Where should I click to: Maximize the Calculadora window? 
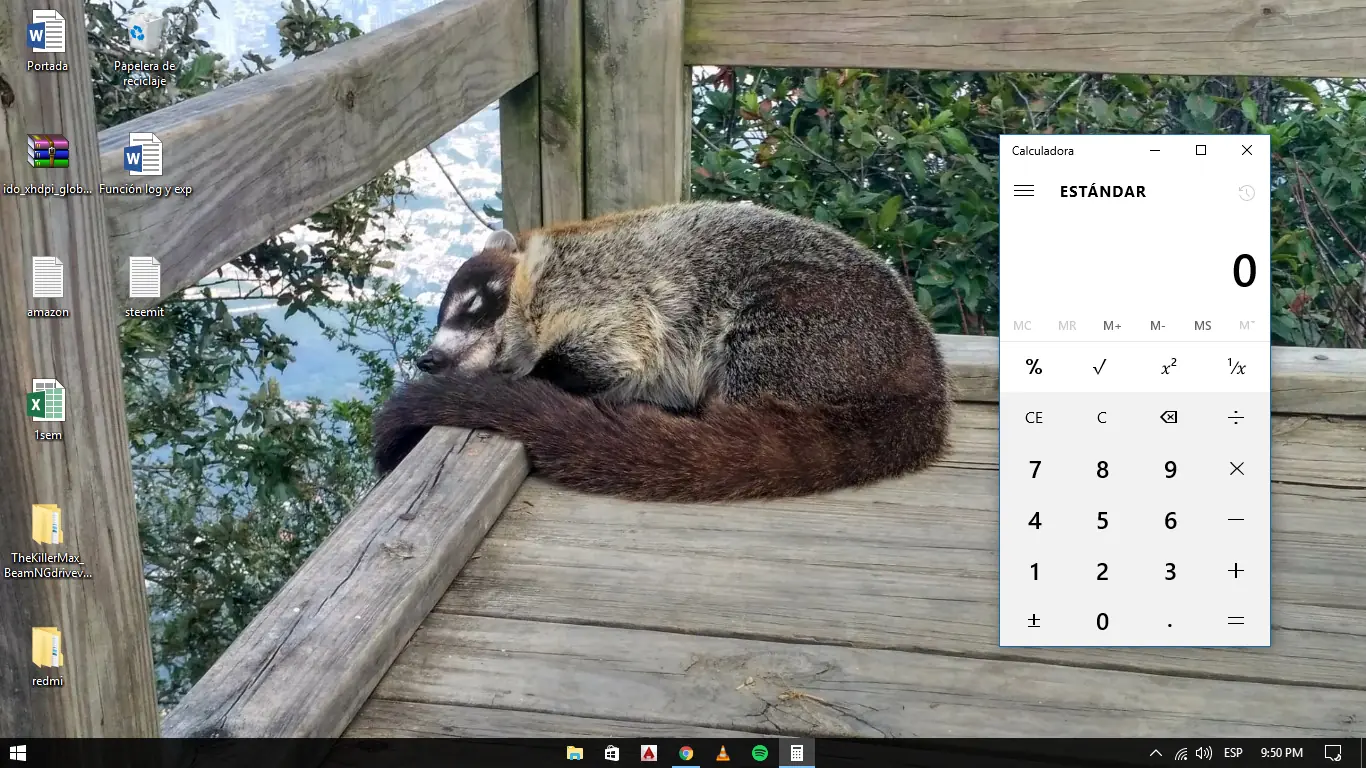point(1201,151)
